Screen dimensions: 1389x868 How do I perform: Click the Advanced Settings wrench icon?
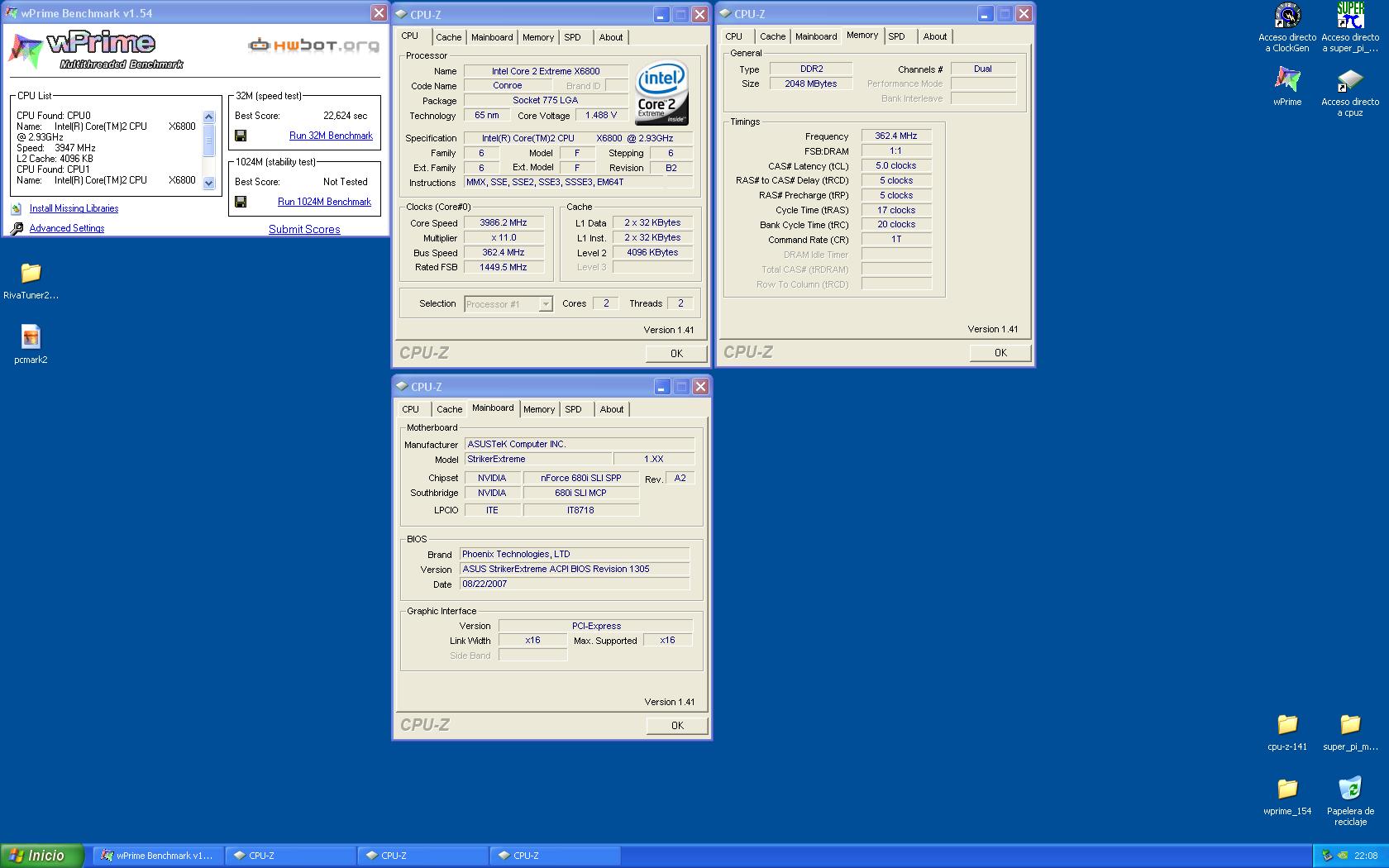(x=17, y=228)
